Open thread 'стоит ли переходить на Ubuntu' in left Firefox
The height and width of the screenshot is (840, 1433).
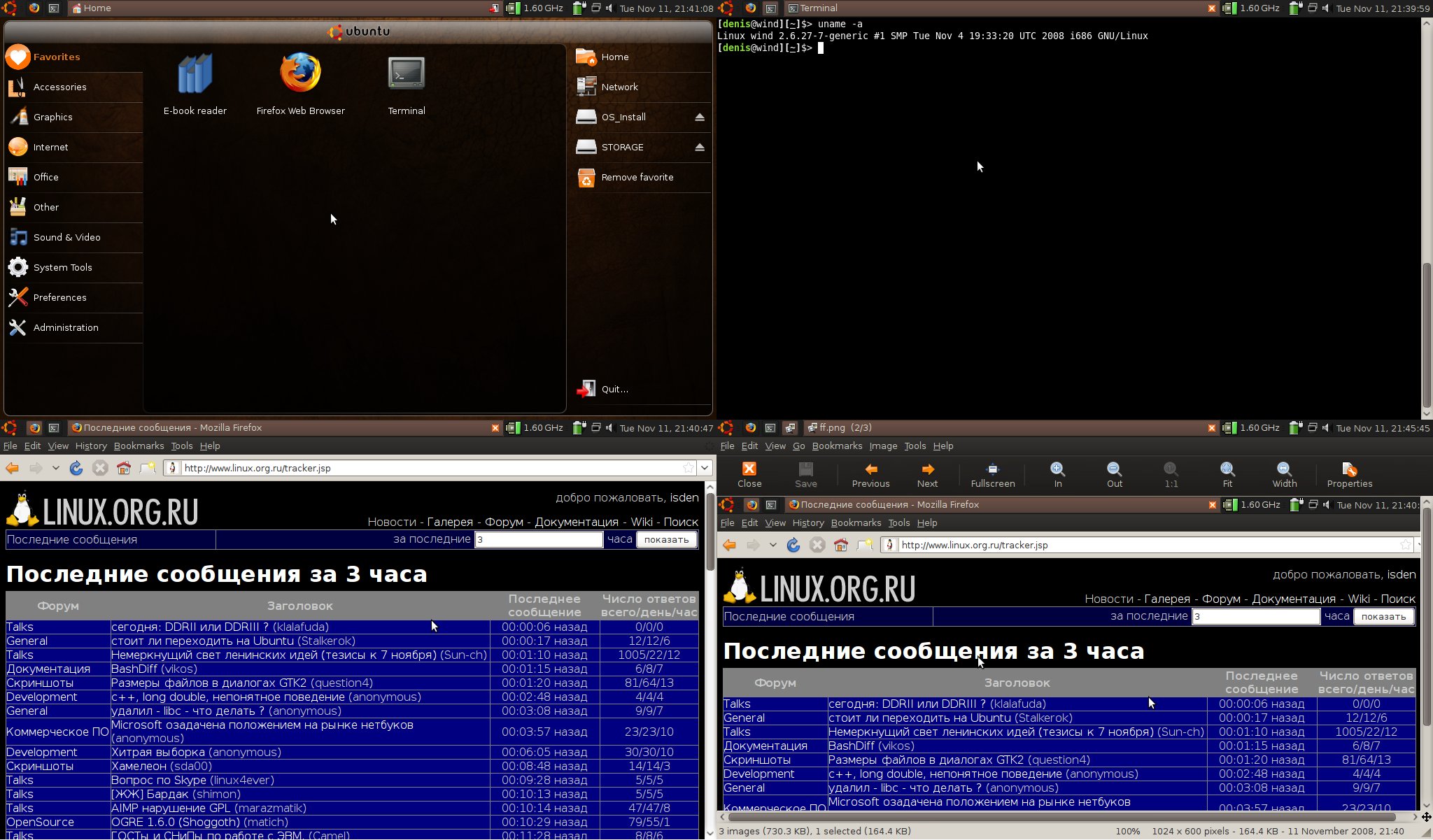pyautogui.click(x=202, y=641)
